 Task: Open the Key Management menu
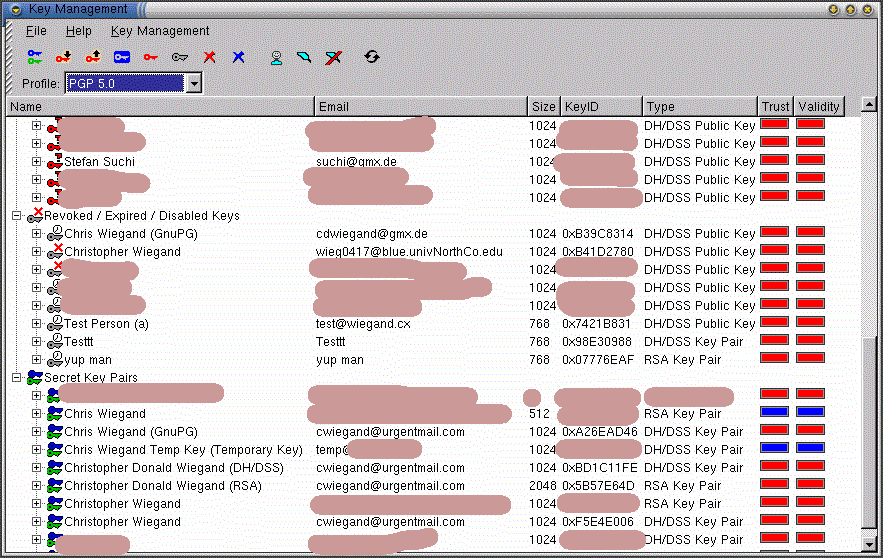(160, 31)
